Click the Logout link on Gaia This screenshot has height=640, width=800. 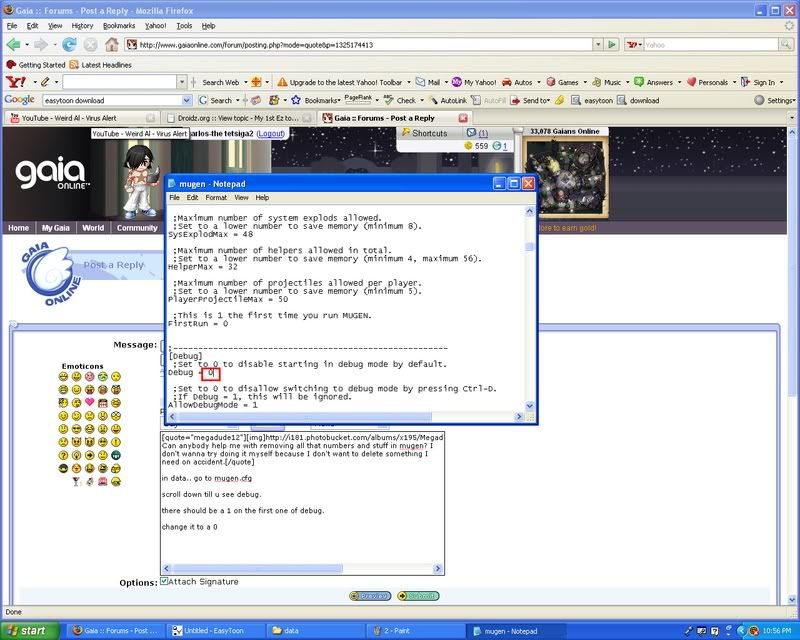point(270,133)
